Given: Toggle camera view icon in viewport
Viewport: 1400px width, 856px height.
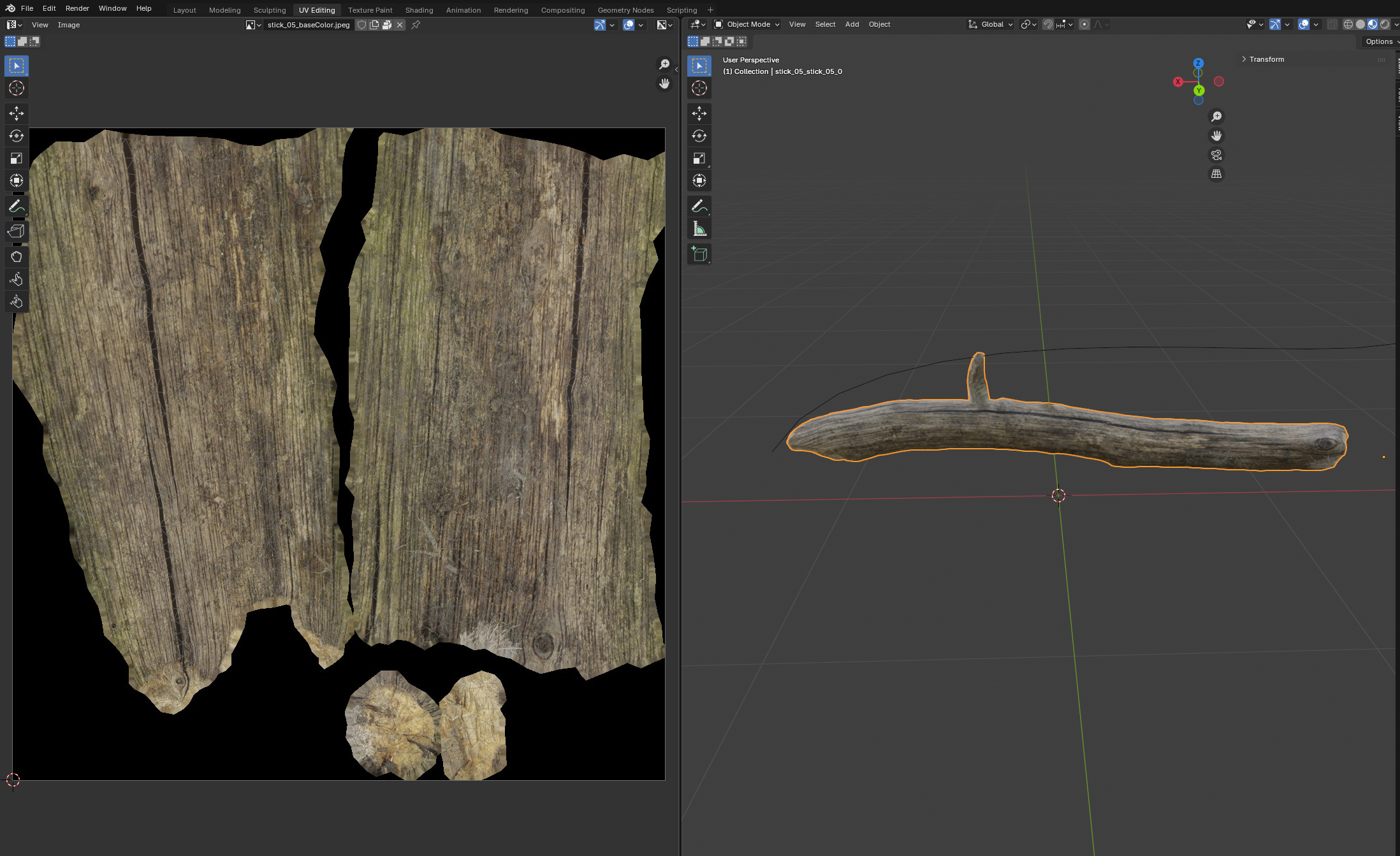Looking at the screenshot, I should point(1216,155).
